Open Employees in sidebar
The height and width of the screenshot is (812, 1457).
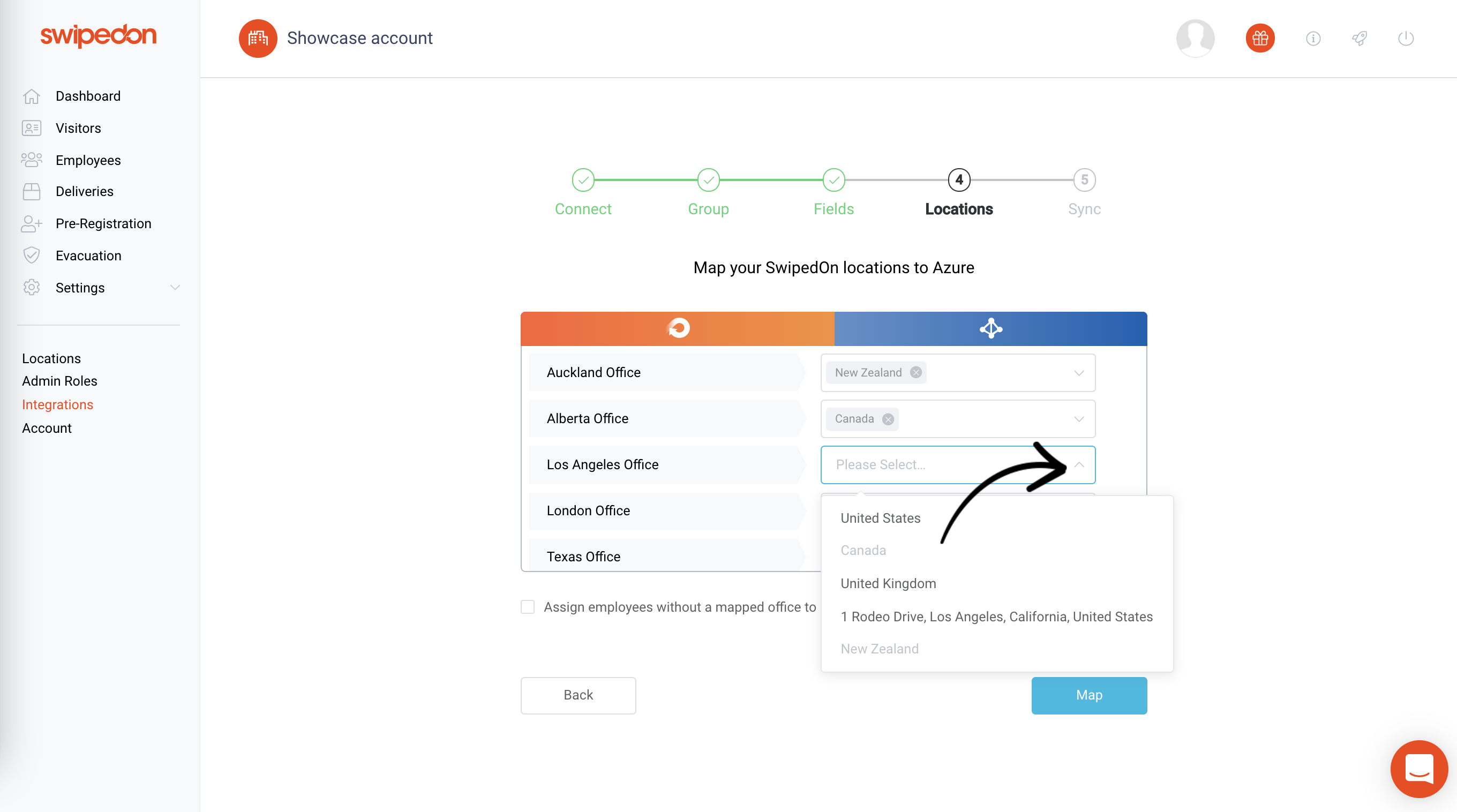point(88,161)
